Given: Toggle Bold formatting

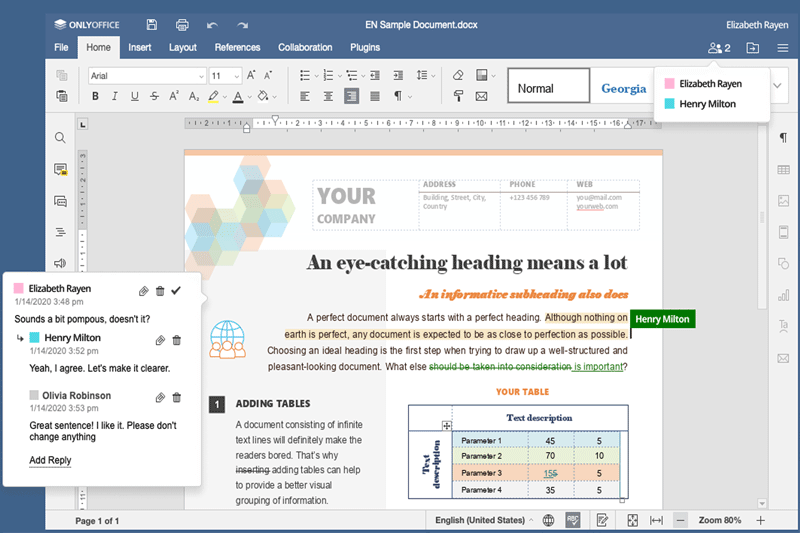Looking at the screenshot, I should coord(96,97).
